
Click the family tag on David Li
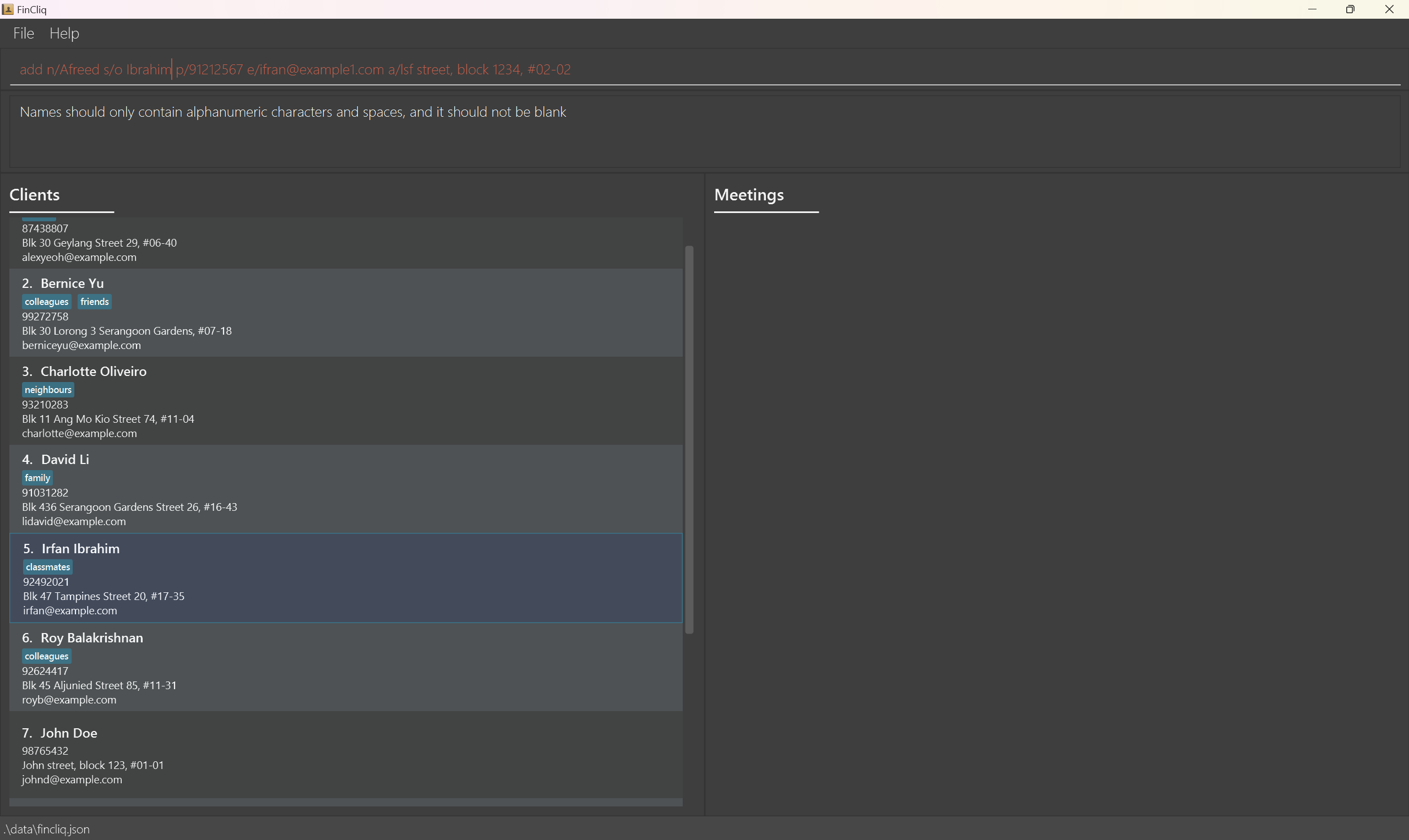[37, 478]
